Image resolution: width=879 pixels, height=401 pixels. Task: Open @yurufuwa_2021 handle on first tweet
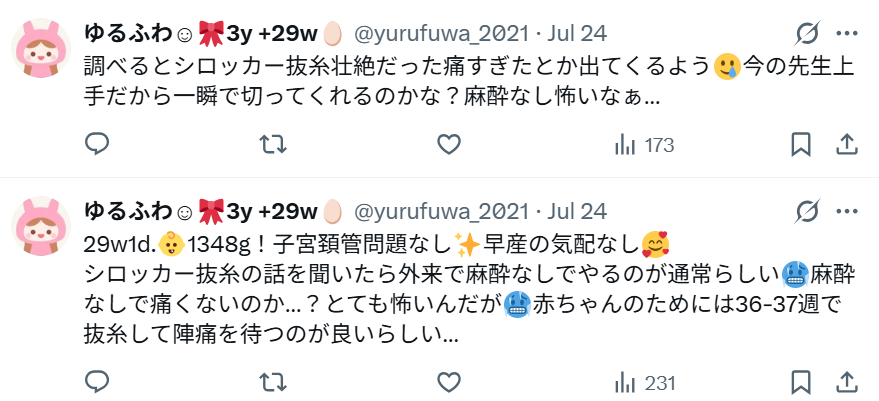pos(441,34)
